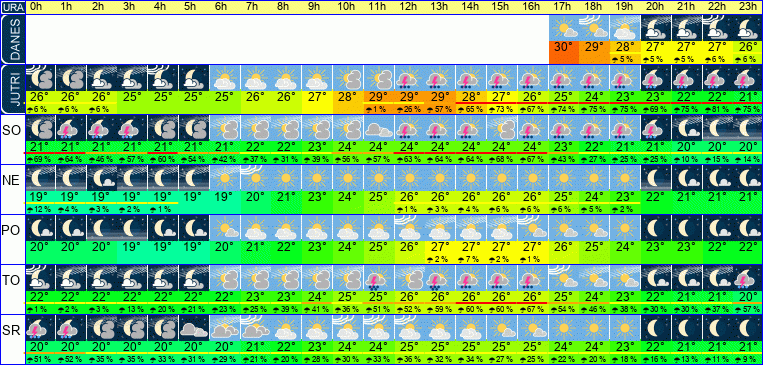Click PO 2h crescent moon icon
Image resolution: width=763 pixels, height=365 pixels.
(102, 228)
